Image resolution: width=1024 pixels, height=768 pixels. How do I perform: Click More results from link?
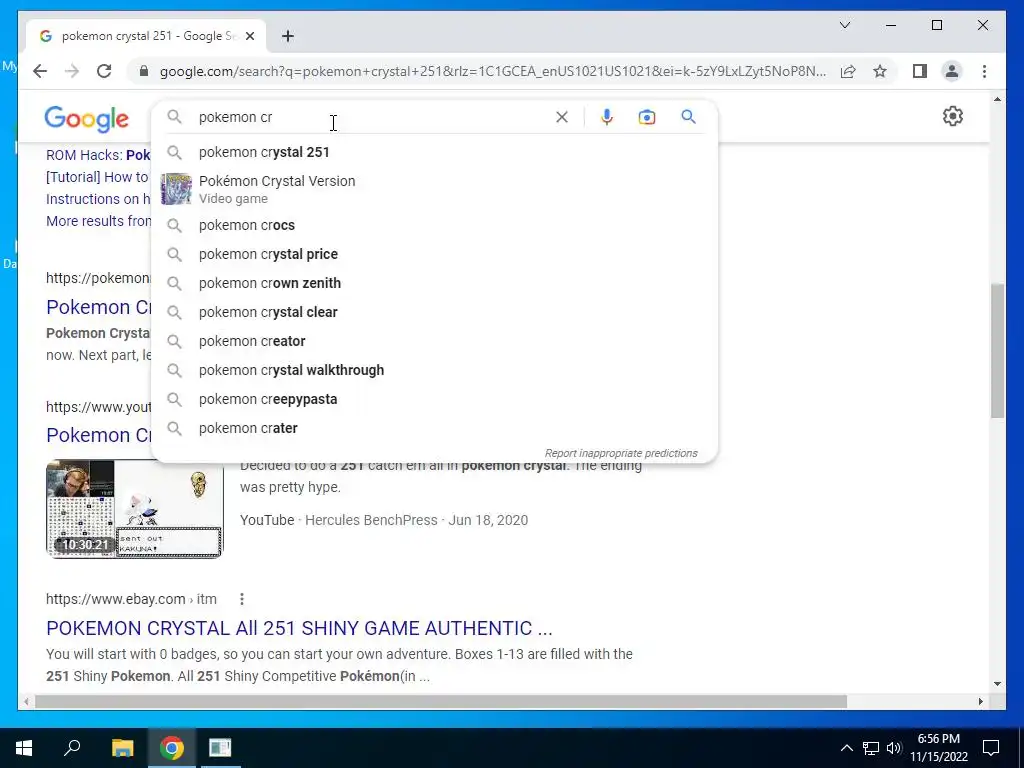[98, 221]
